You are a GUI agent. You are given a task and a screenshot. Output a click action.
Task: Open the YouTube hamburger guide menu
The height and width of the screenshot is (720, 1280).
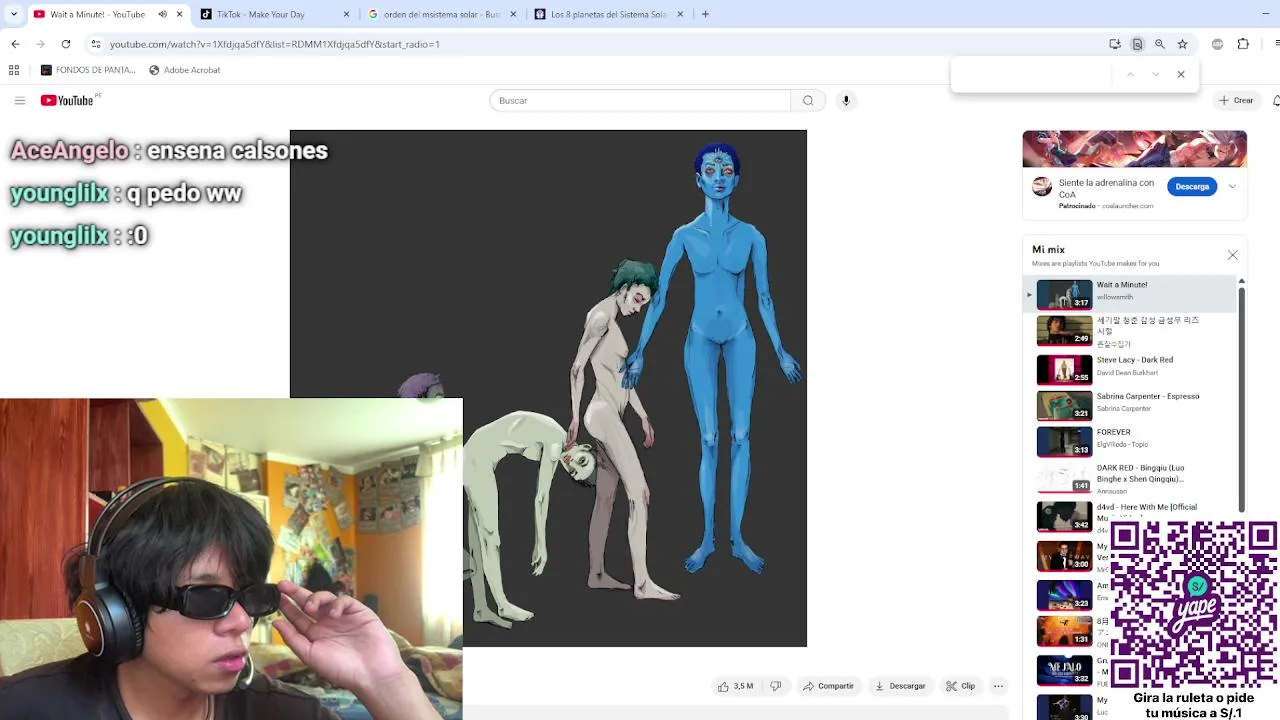click(20, 100)
